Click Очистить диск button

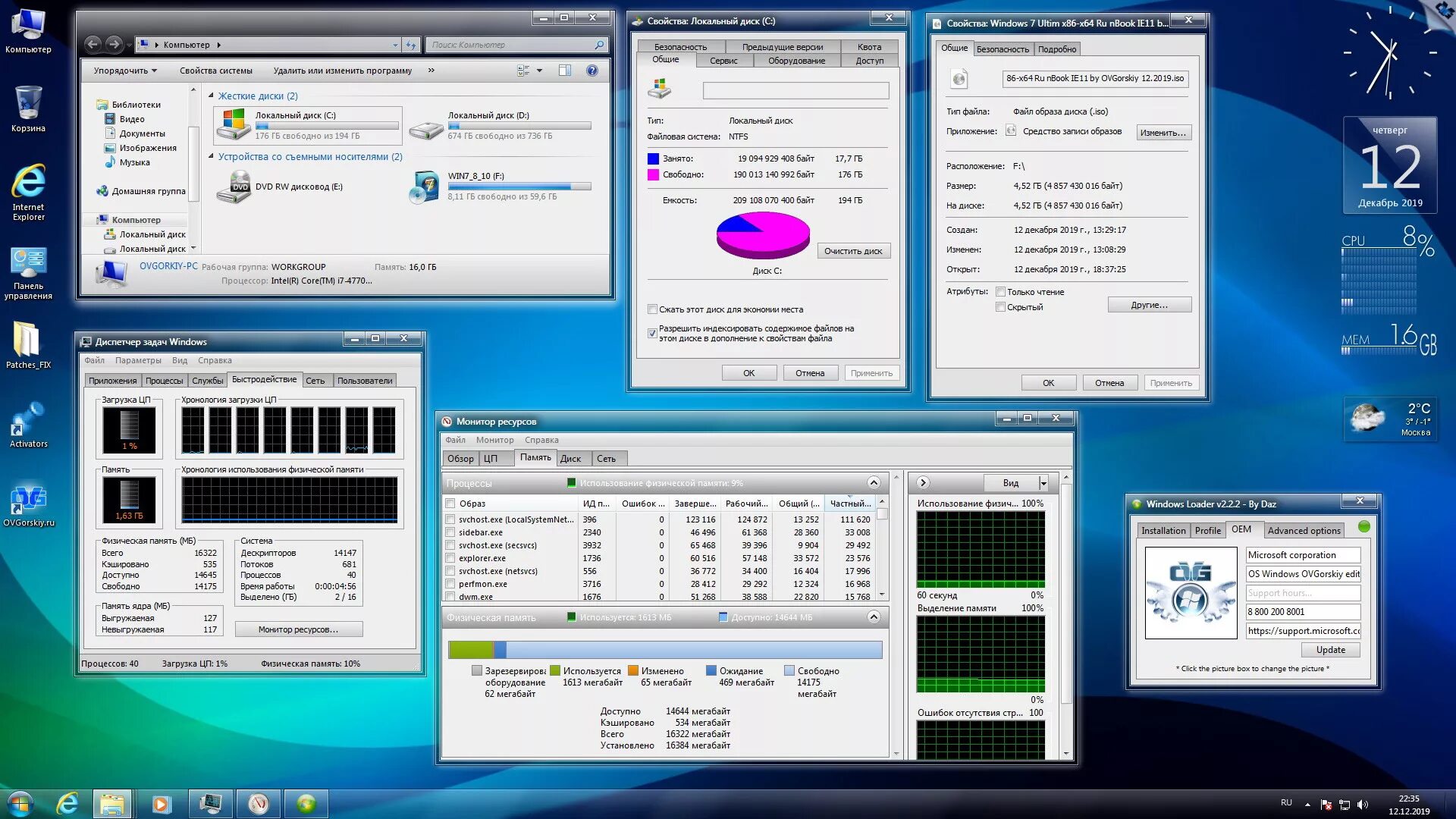point(853,251)
